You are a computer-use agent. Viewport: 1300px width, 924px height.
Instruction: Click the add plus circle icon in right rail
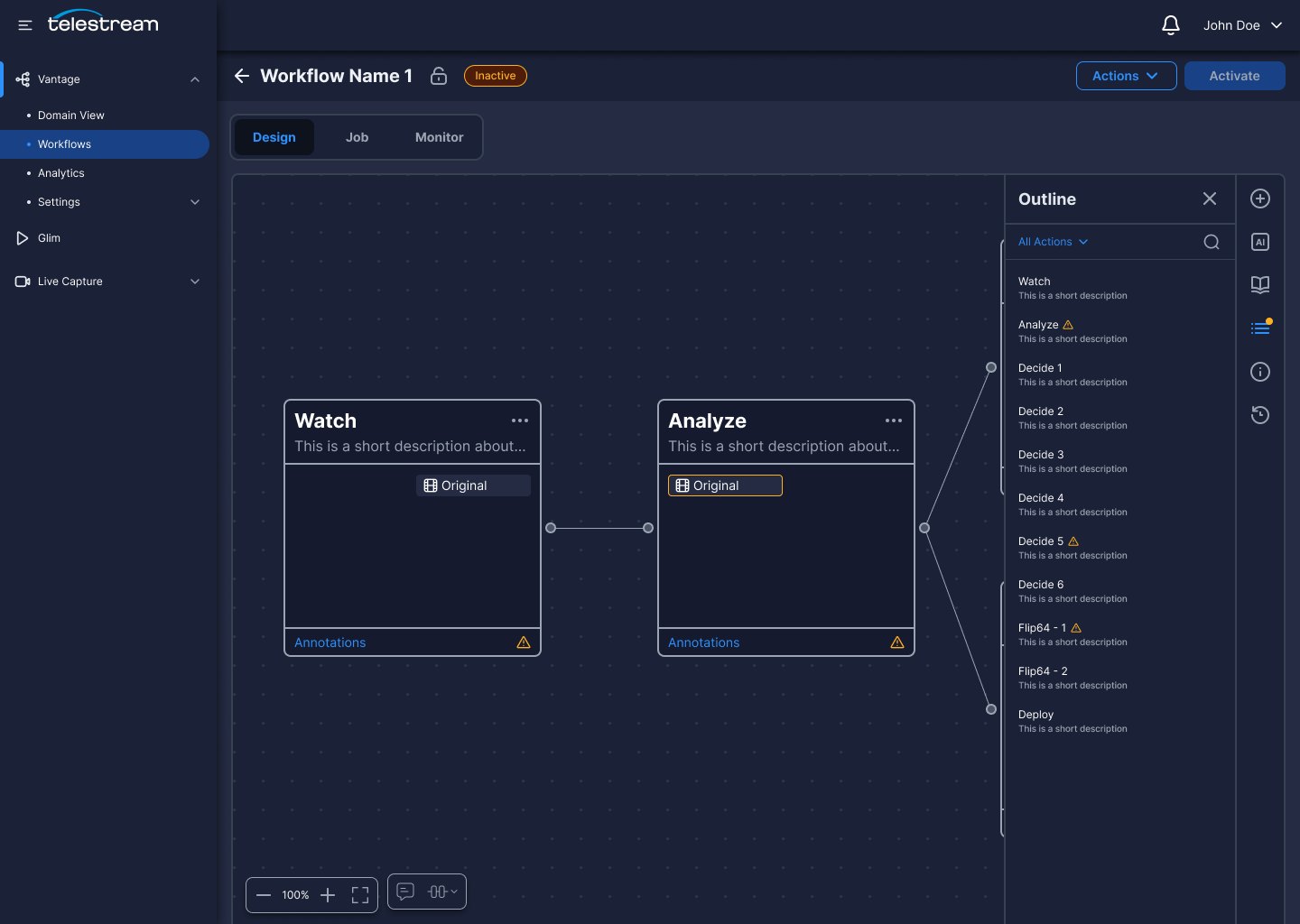[x=1260, y=199]
